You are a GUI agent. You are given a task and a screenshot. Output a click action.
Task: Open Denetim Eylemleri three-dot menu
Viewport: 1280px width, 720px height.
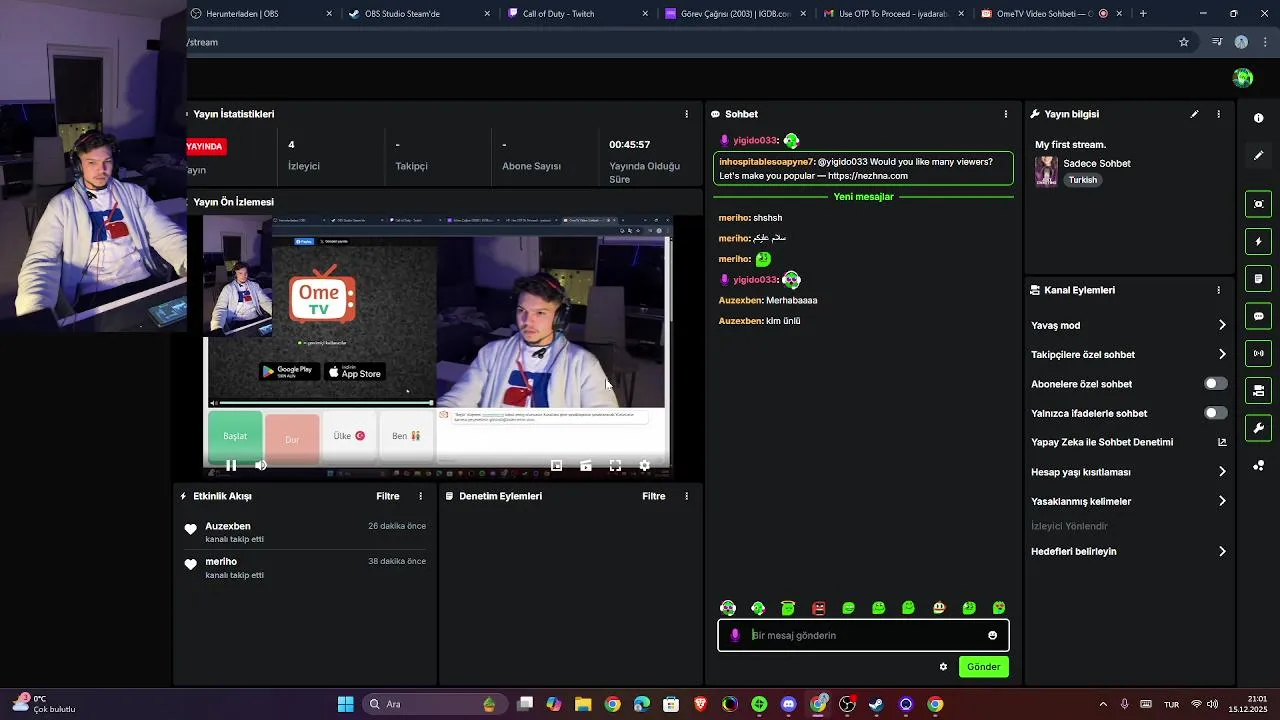[x=686, y=496]
